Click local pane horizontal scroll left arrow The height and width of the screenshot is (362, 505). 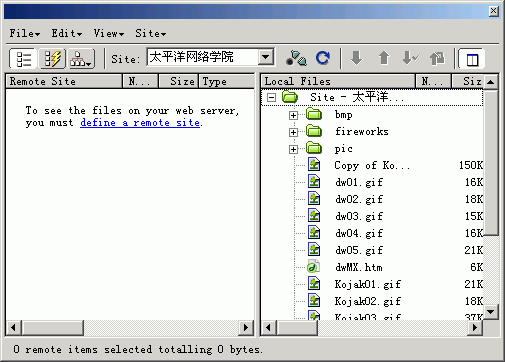tap(268, 328)
